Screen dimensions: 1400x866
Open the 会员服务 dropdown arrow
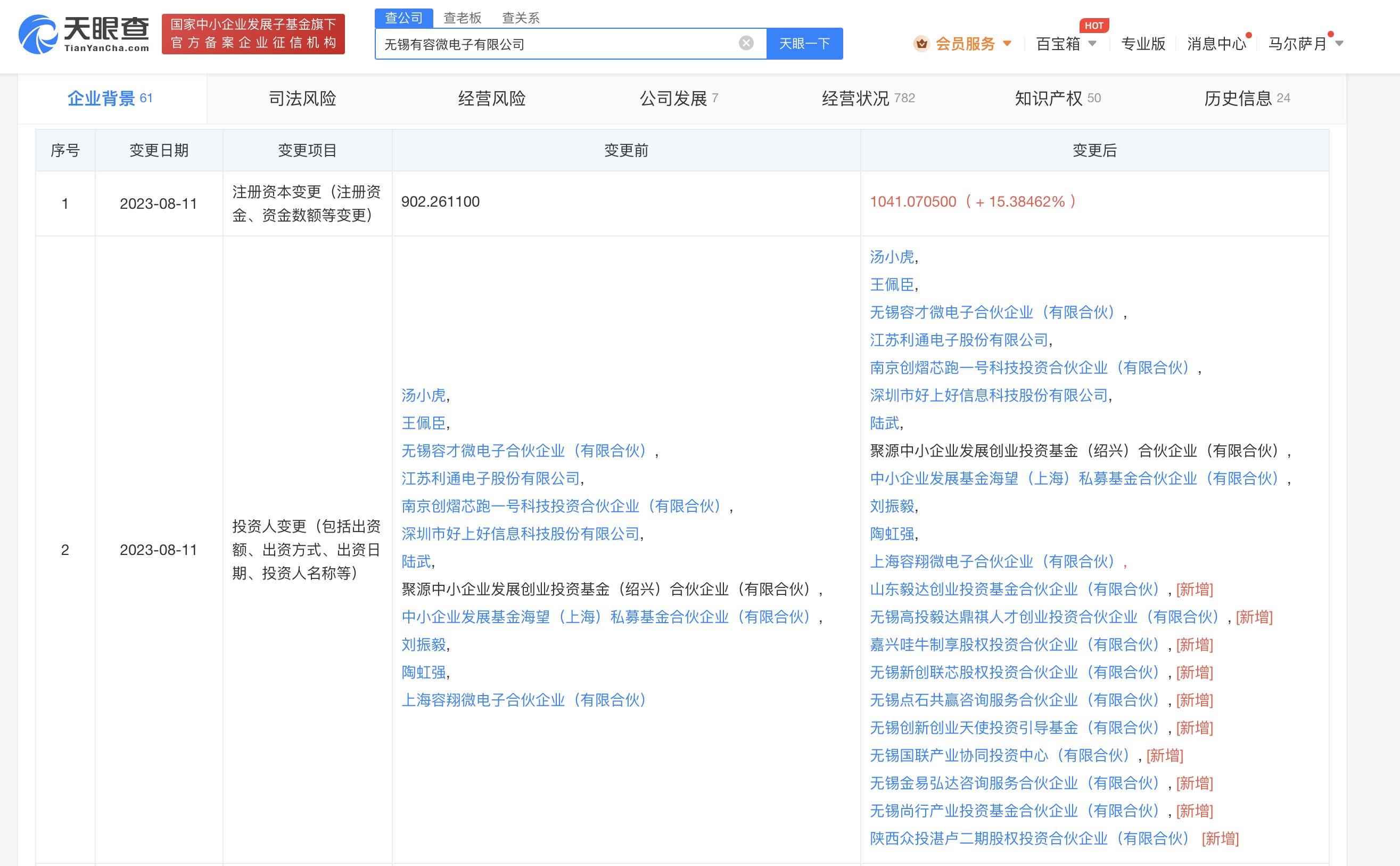coord(1007,44)
